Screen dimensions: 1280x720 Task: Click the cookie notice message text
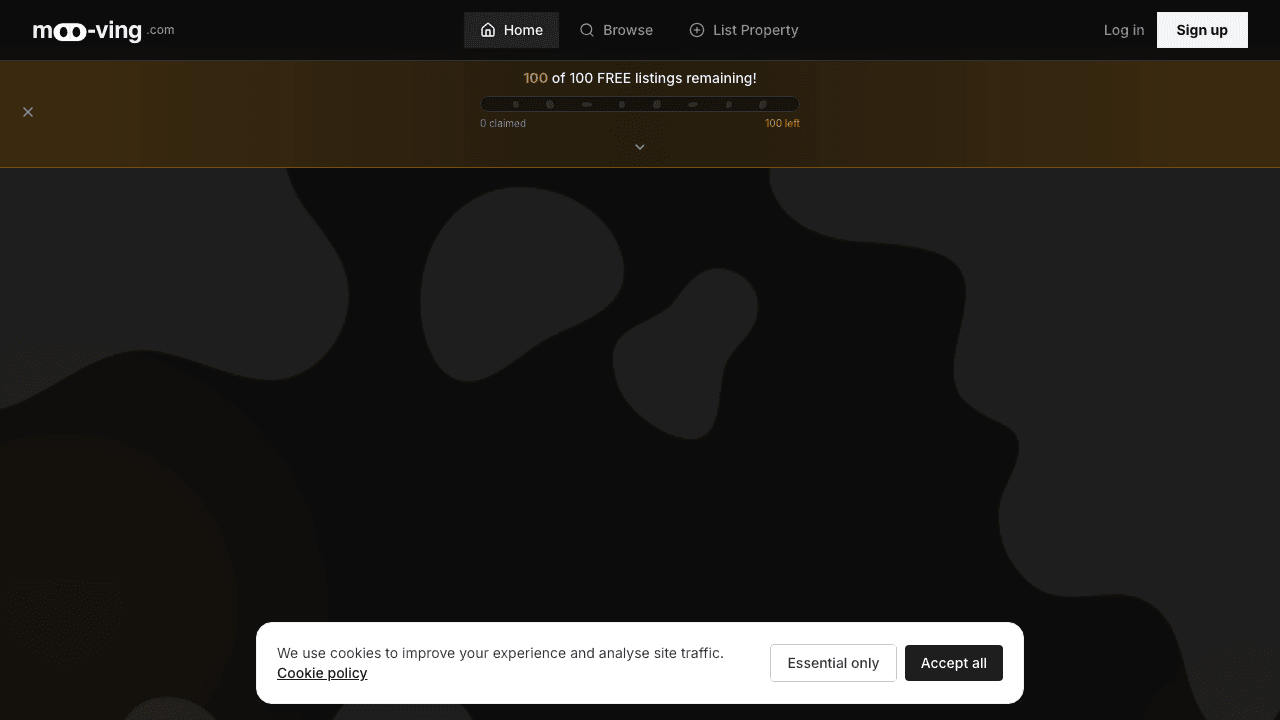tap(500, 653)
